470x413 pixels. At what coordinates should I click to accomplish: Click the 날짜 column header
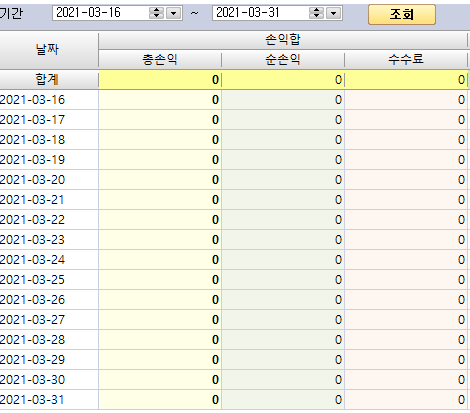coord(48,50)
